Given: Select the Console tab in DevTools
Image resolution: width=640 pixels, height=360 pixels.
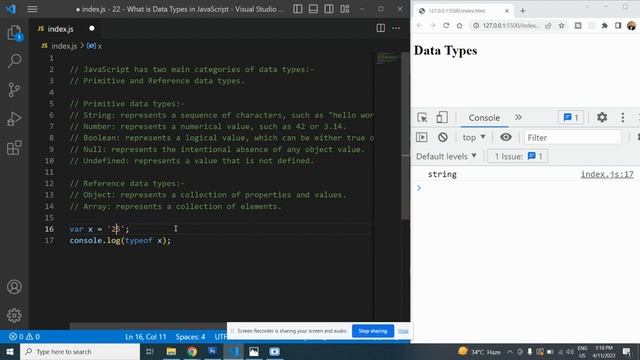Looking at the screenshot, I should click(x=484, y=118).
